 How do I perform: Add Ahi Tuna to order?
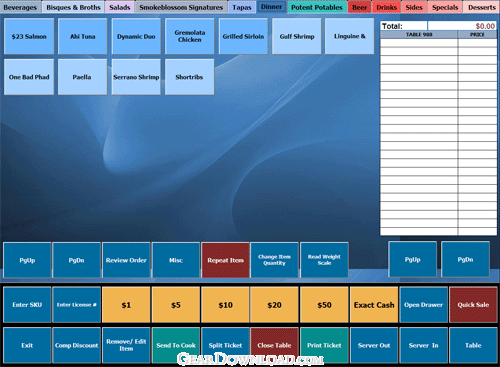tap(83, 36)
